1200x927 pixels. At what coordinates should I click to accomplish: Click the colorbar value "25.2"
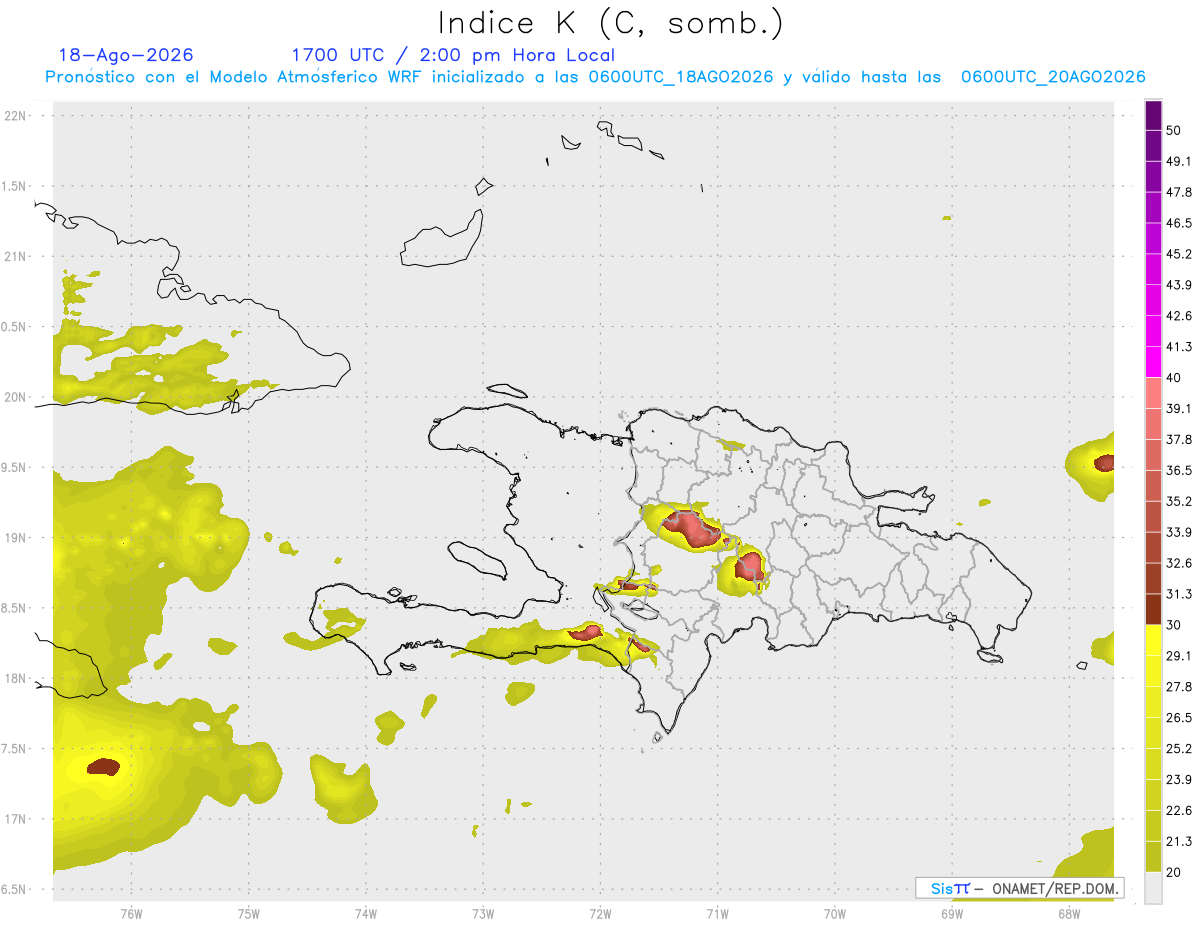[1179, 748]
